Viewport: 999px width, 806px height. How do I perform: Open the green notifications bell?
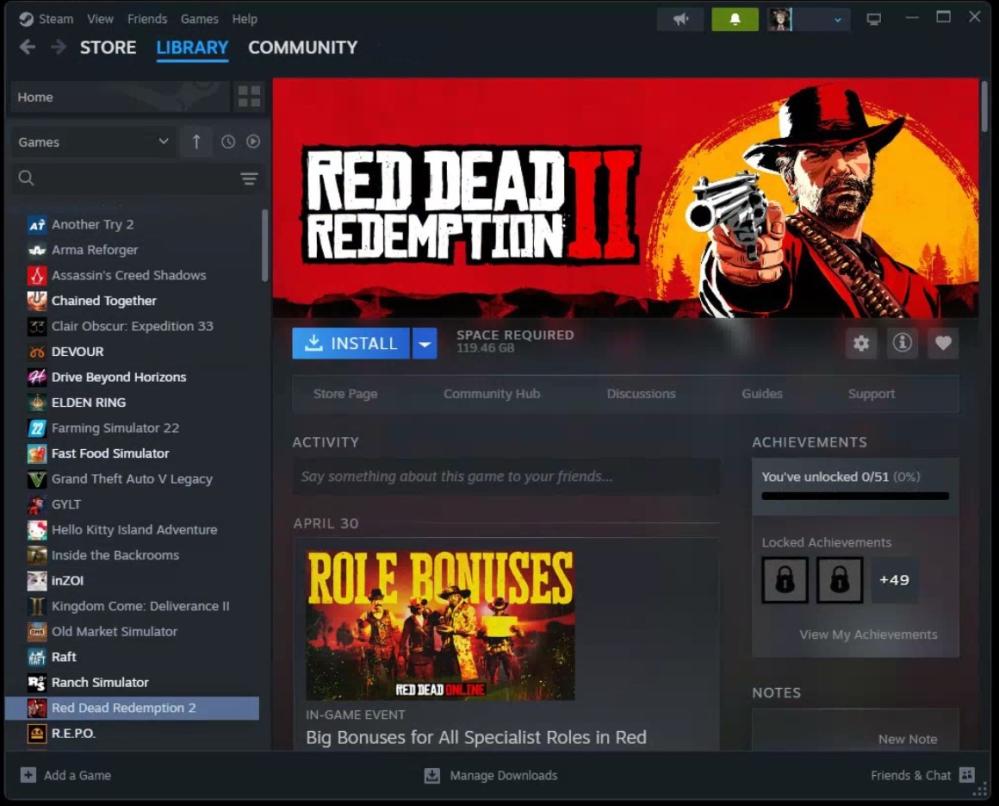click(x=735, y=20)
